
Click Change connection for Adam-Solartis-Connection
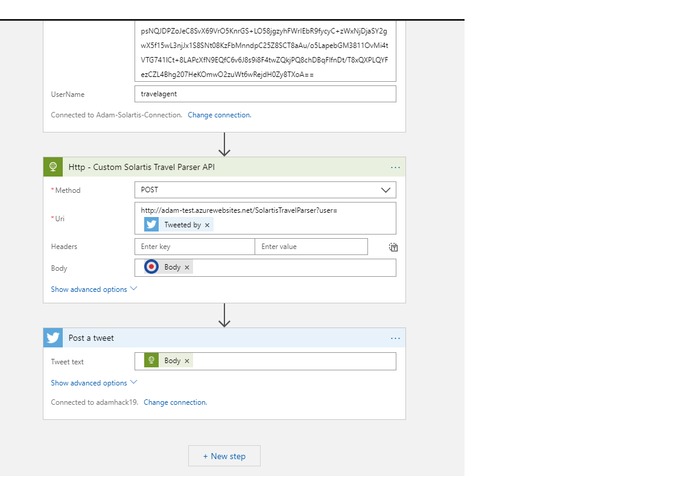219,115
